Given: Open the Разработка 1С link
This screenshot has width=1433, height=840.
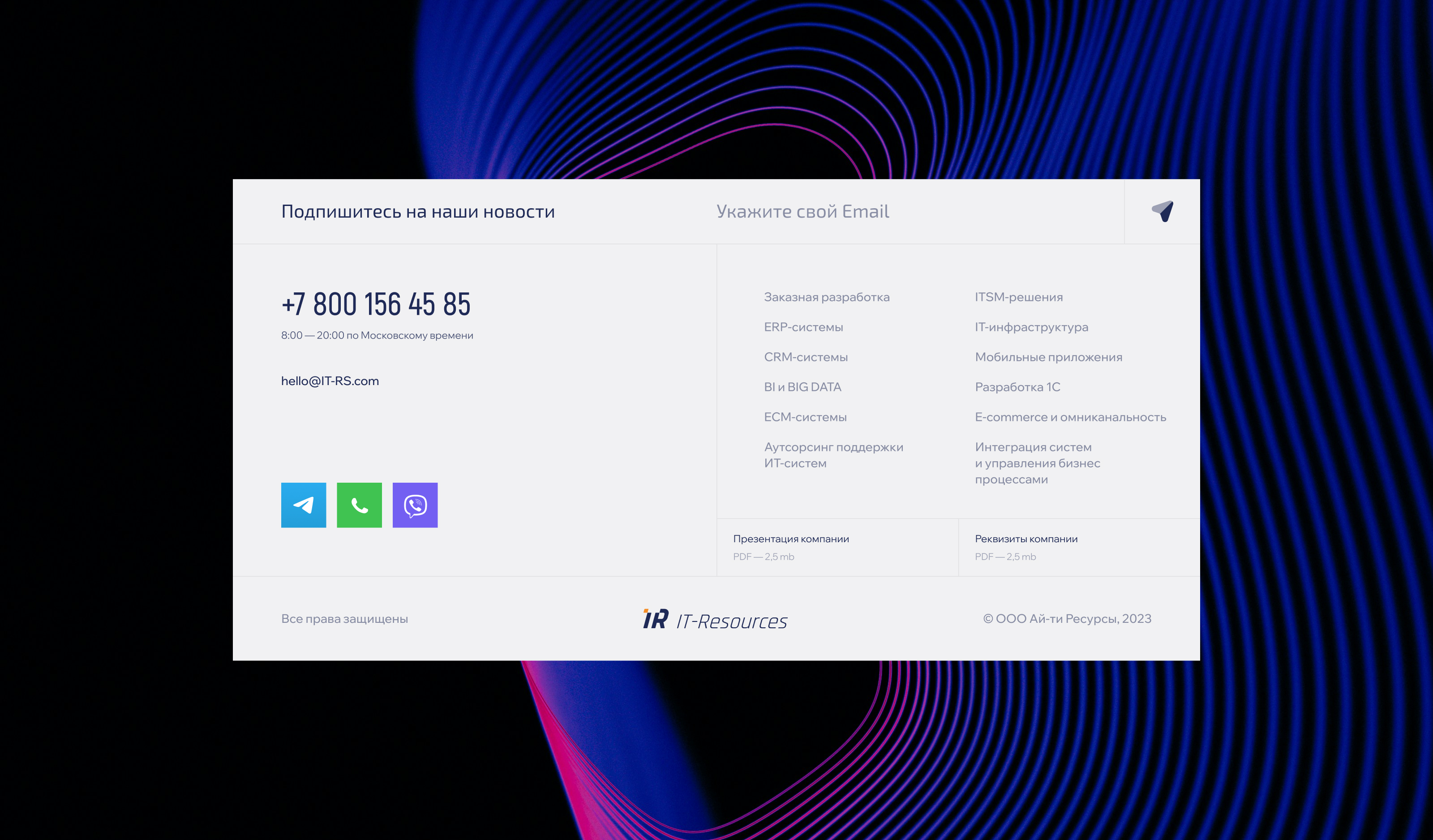Looking at the screenshot, I should point(1017,387).
